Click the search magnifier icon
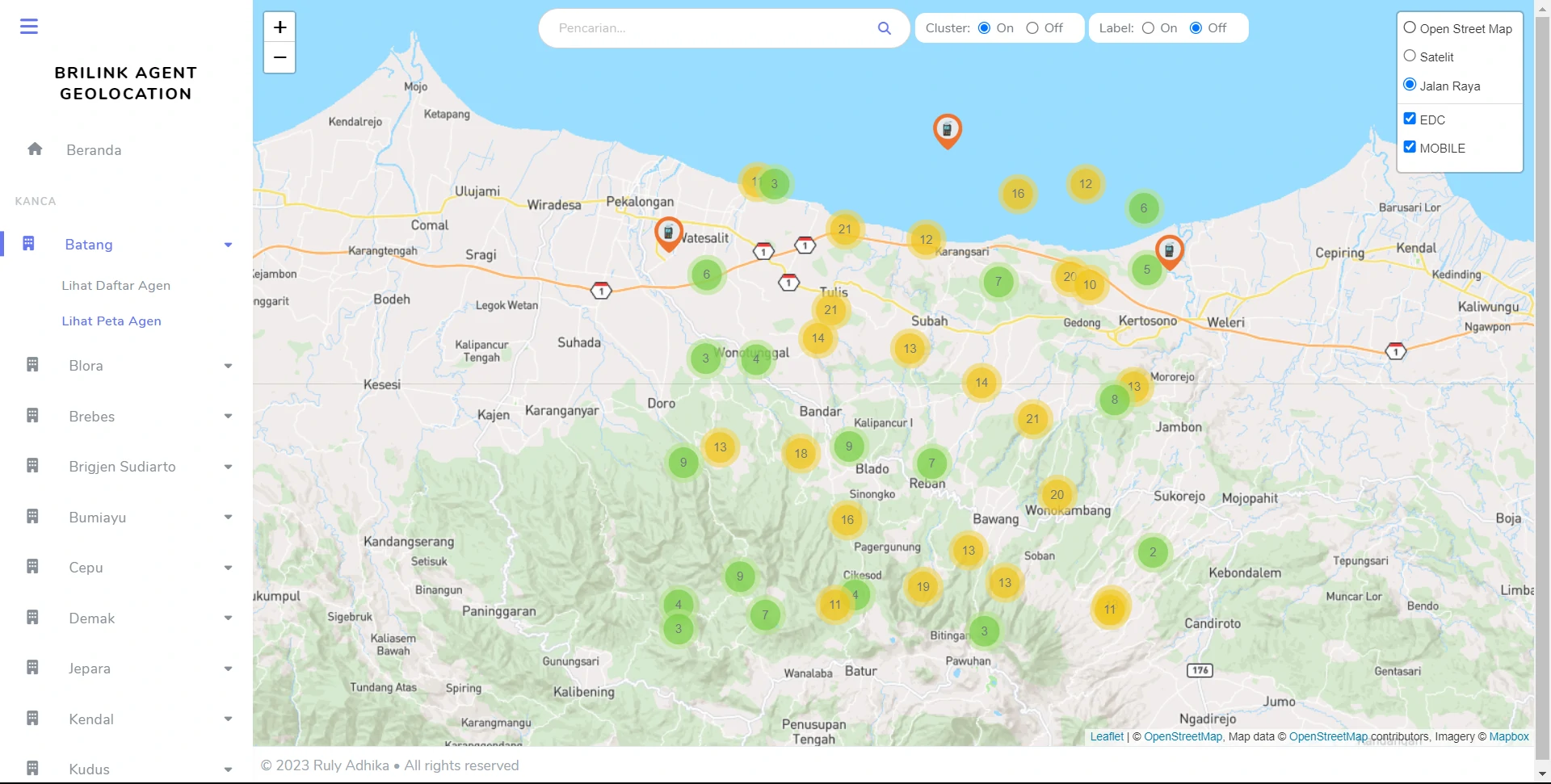This screenshot has height=784, width=1551. [x=884, y=28]
